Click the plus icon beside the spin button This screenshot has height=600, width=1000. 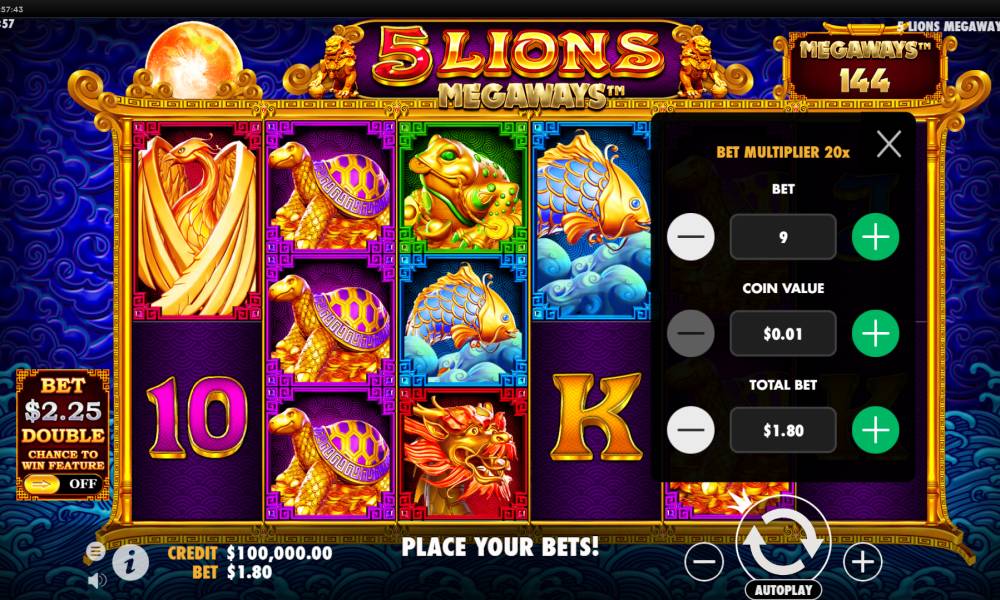[862, 562]
